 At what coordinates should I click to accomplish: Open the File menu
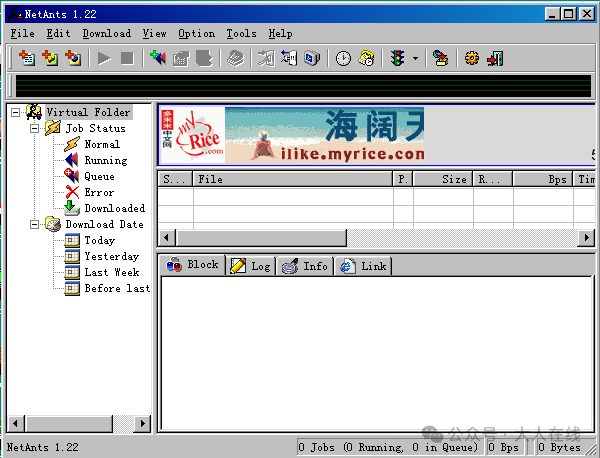pos(22,34)
